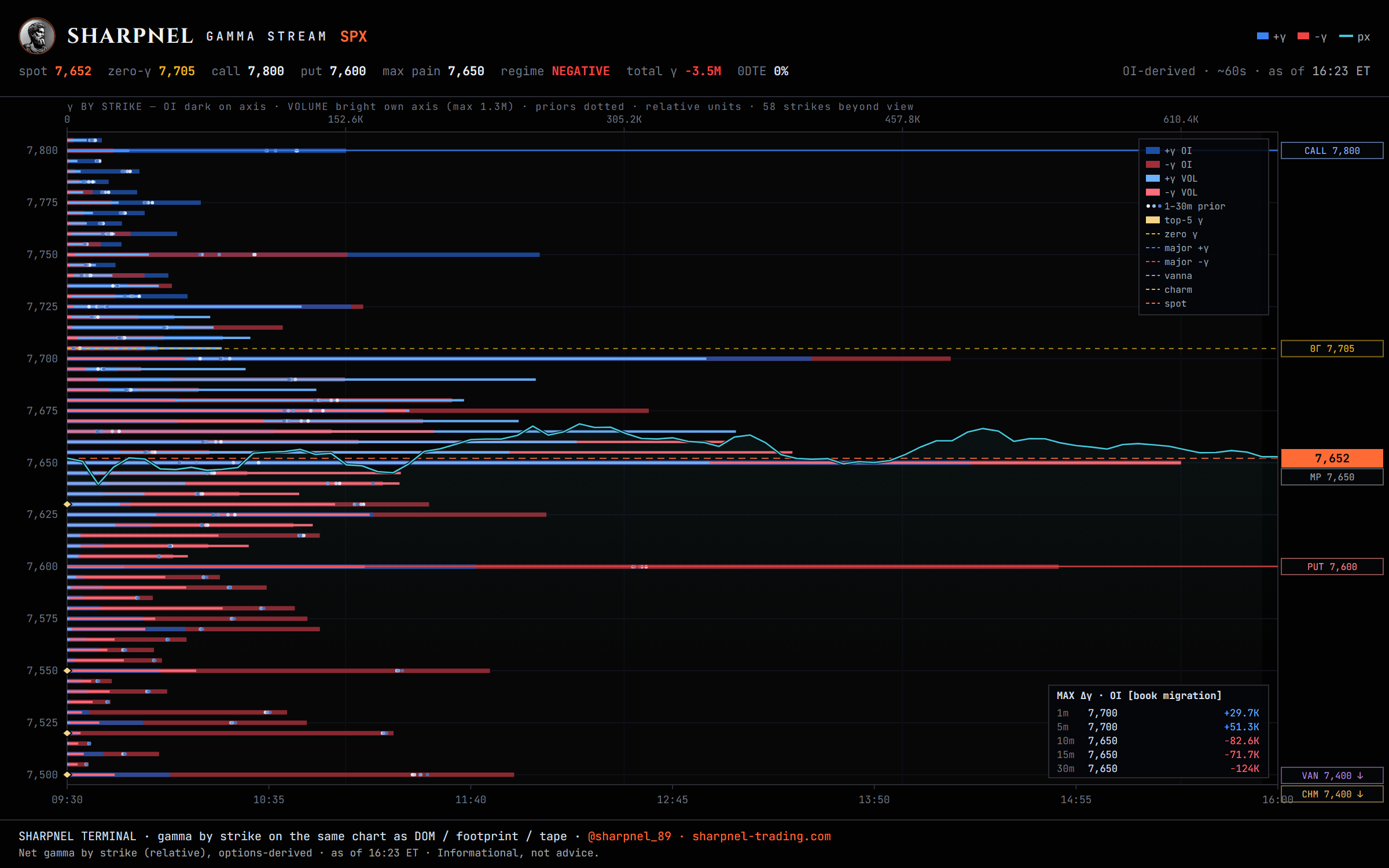The width and height of the screenshot is (1389, 868).
Task: Toggle major +γ line in legend
Action: pyautogui.click(x=1177, y=248)
